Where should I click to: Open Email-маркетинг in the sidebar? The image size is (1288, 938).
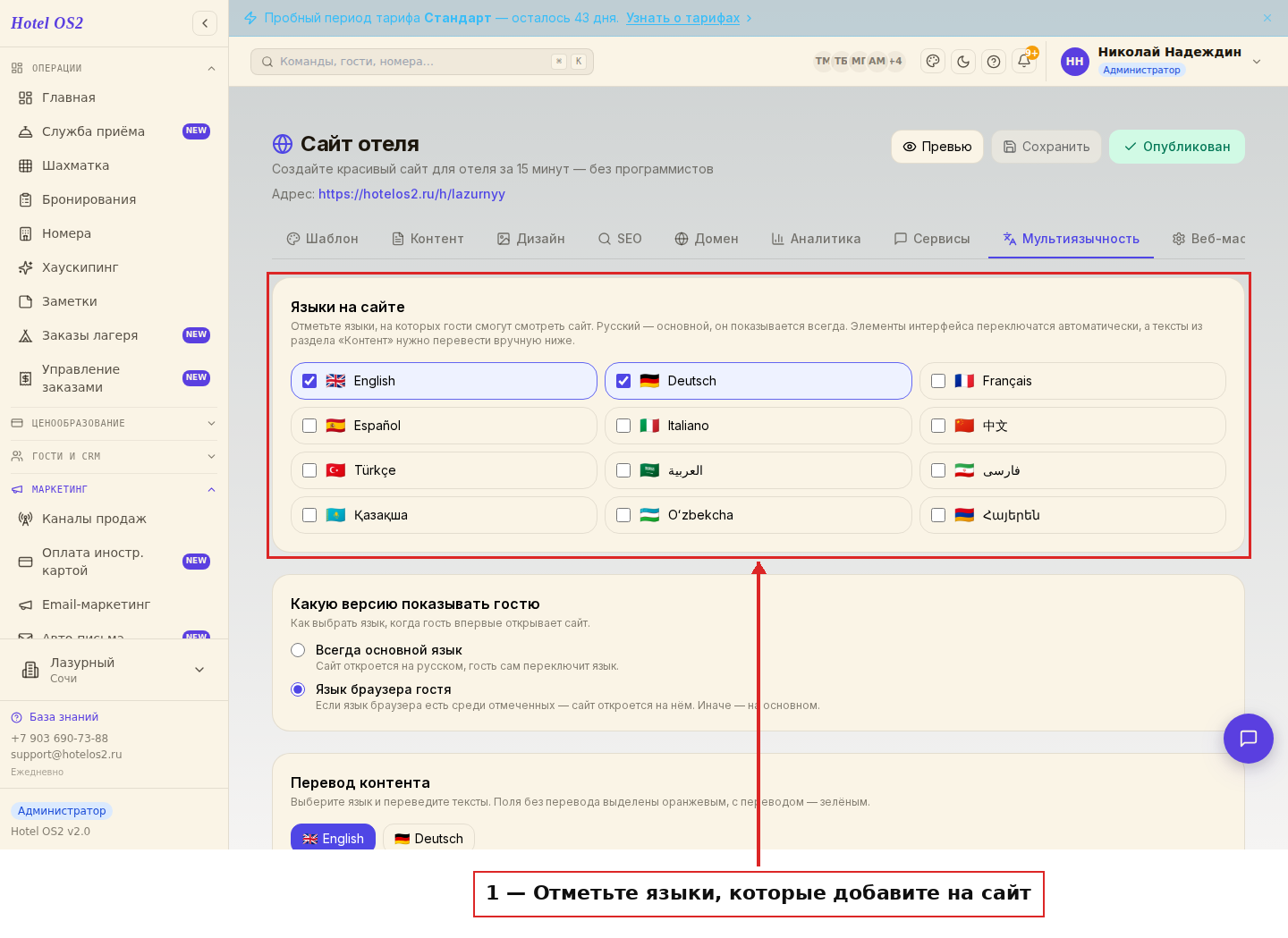click(114, 604)
